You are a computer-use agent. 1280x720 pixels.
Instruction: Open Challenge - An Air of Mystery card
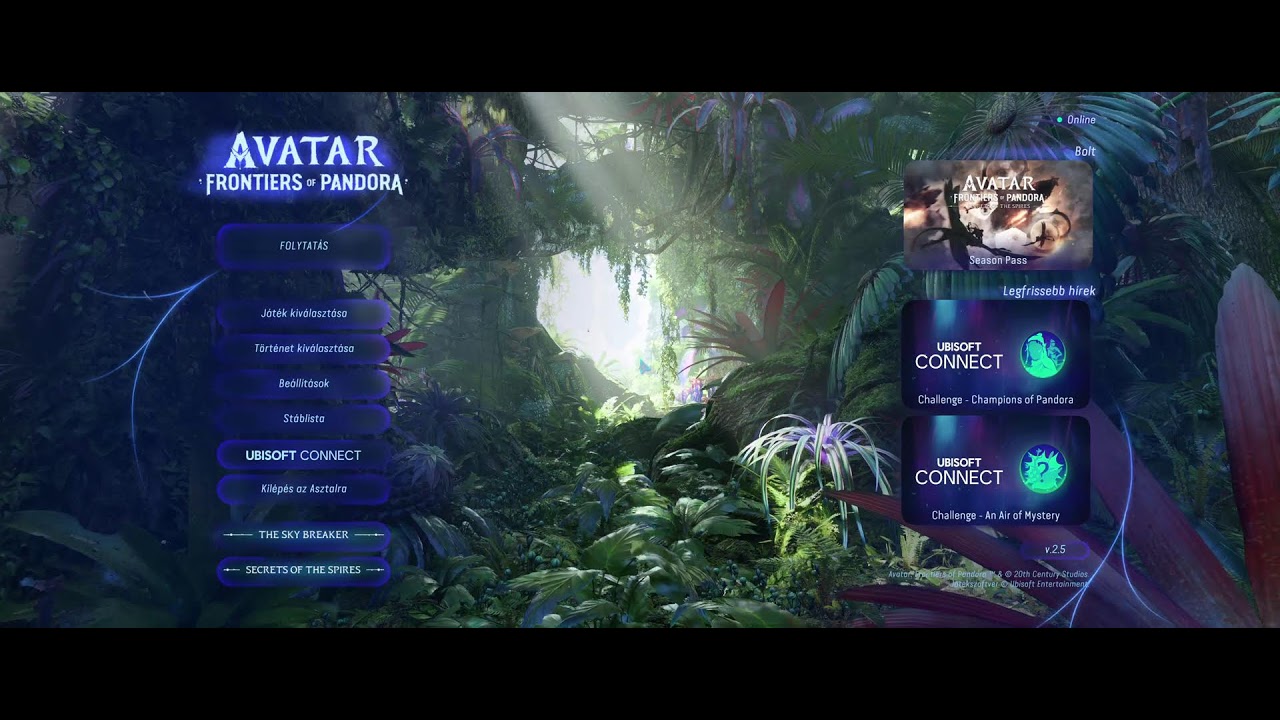click(x=996, y=471)
